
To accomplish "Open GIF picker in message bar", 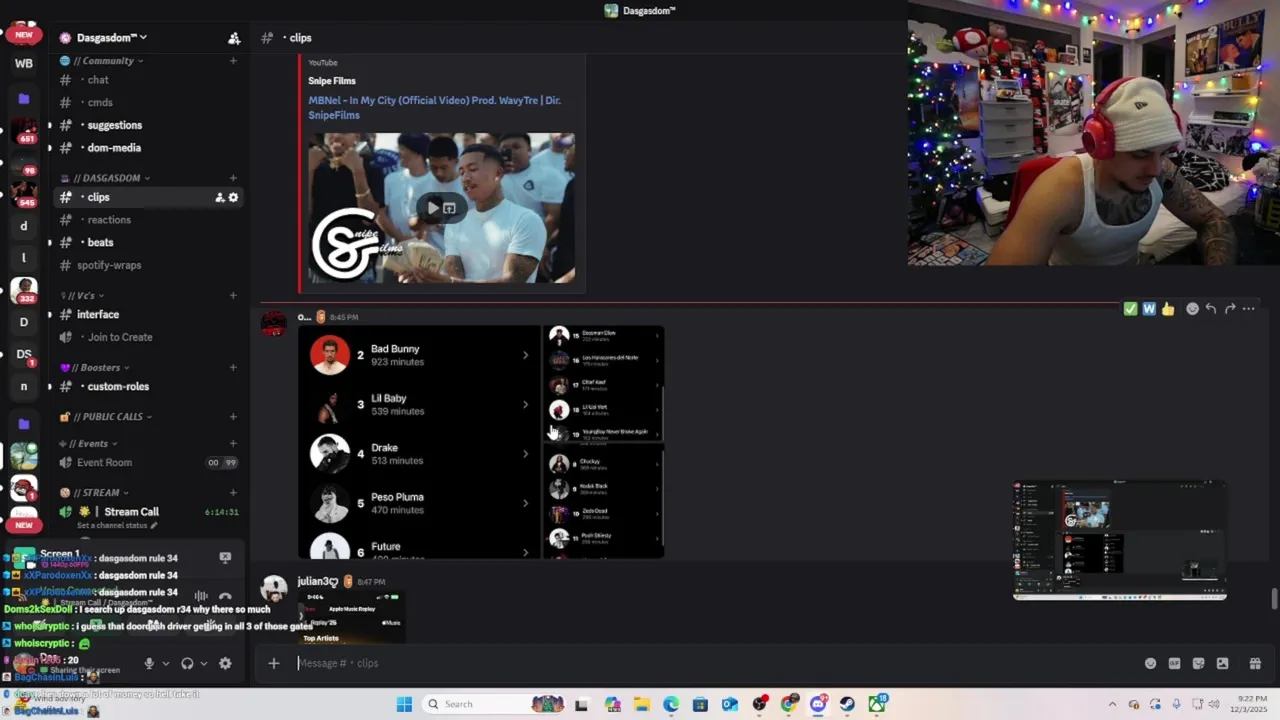I will coord(1174,663).
